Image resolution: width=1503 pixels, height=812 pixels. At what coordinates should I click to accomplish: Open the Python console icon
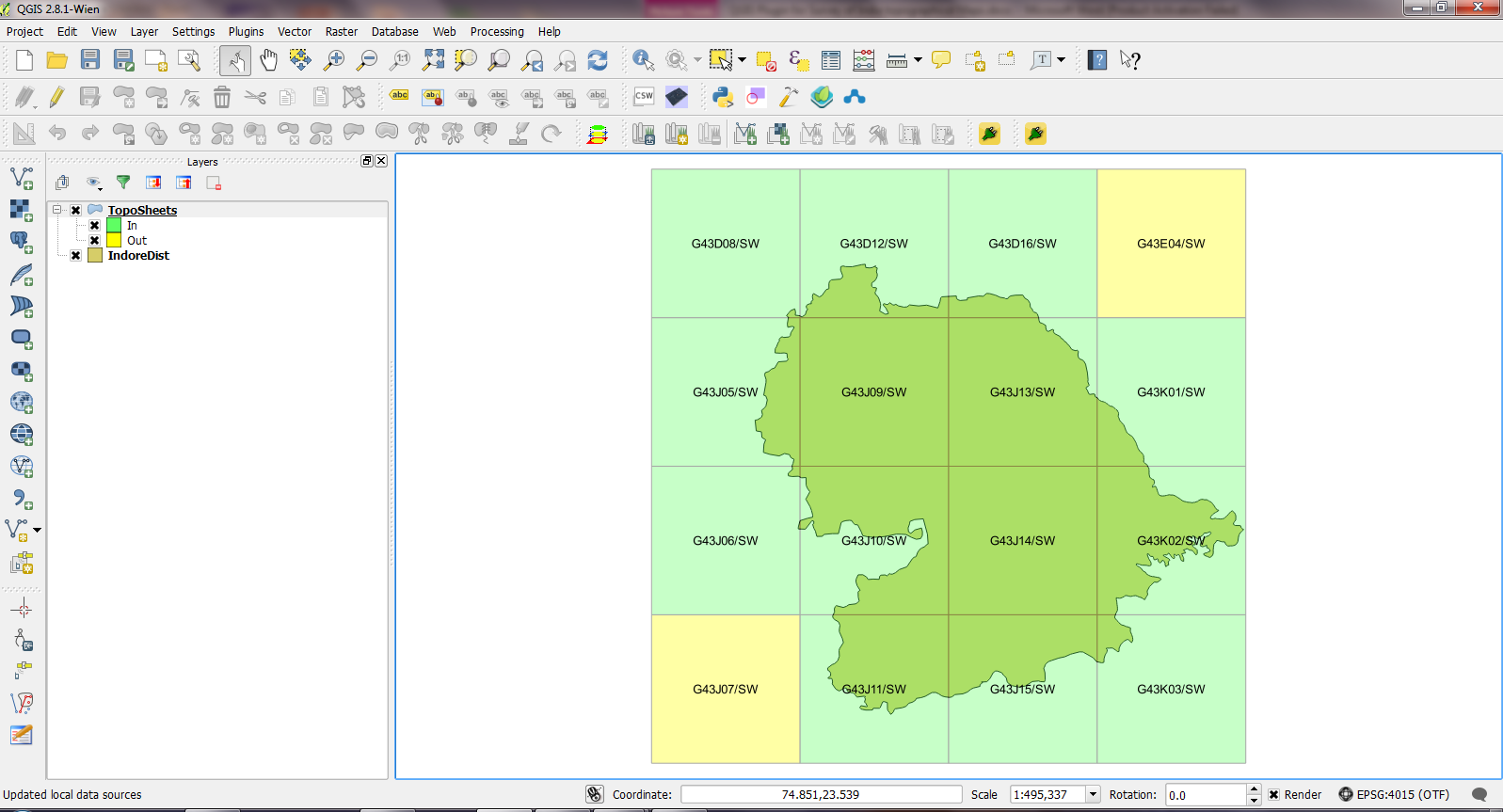(722, 97)
